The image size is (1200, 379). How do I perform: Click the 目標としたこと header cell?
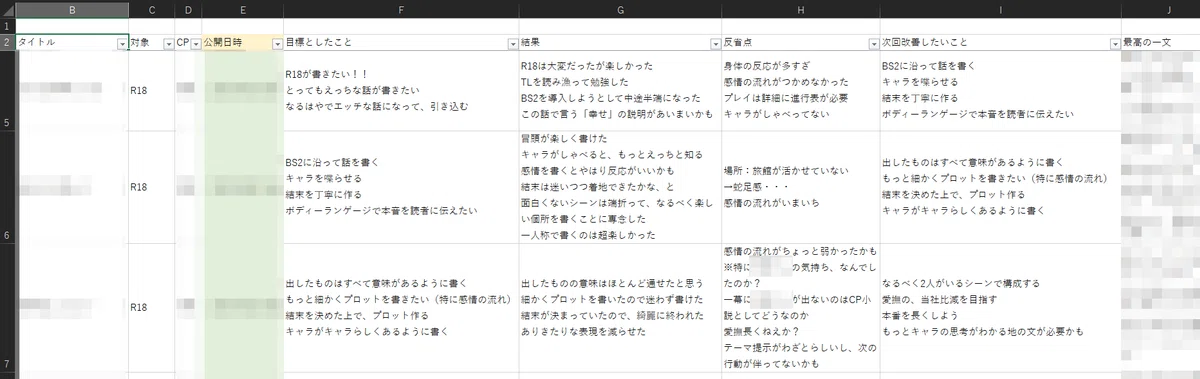click(x=401, y=43)
